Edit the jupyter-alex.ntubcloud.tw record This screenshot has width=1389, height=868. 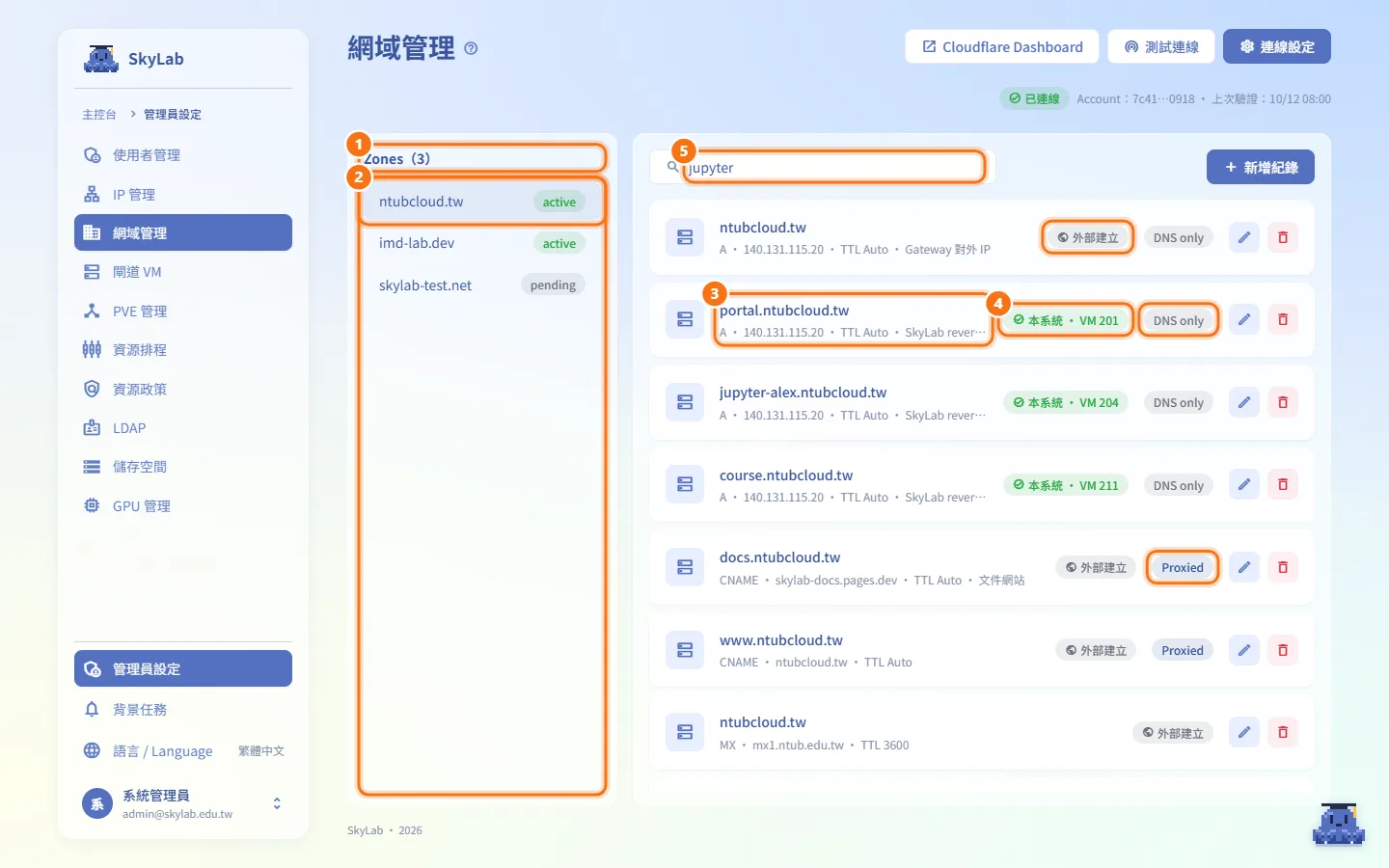[x=1244, y=402]
